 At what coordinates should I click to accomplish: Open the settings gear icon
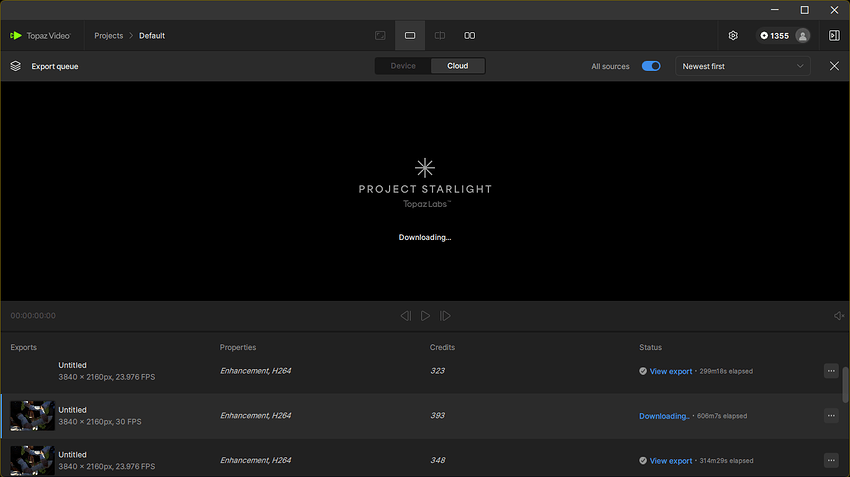point(733,36)
